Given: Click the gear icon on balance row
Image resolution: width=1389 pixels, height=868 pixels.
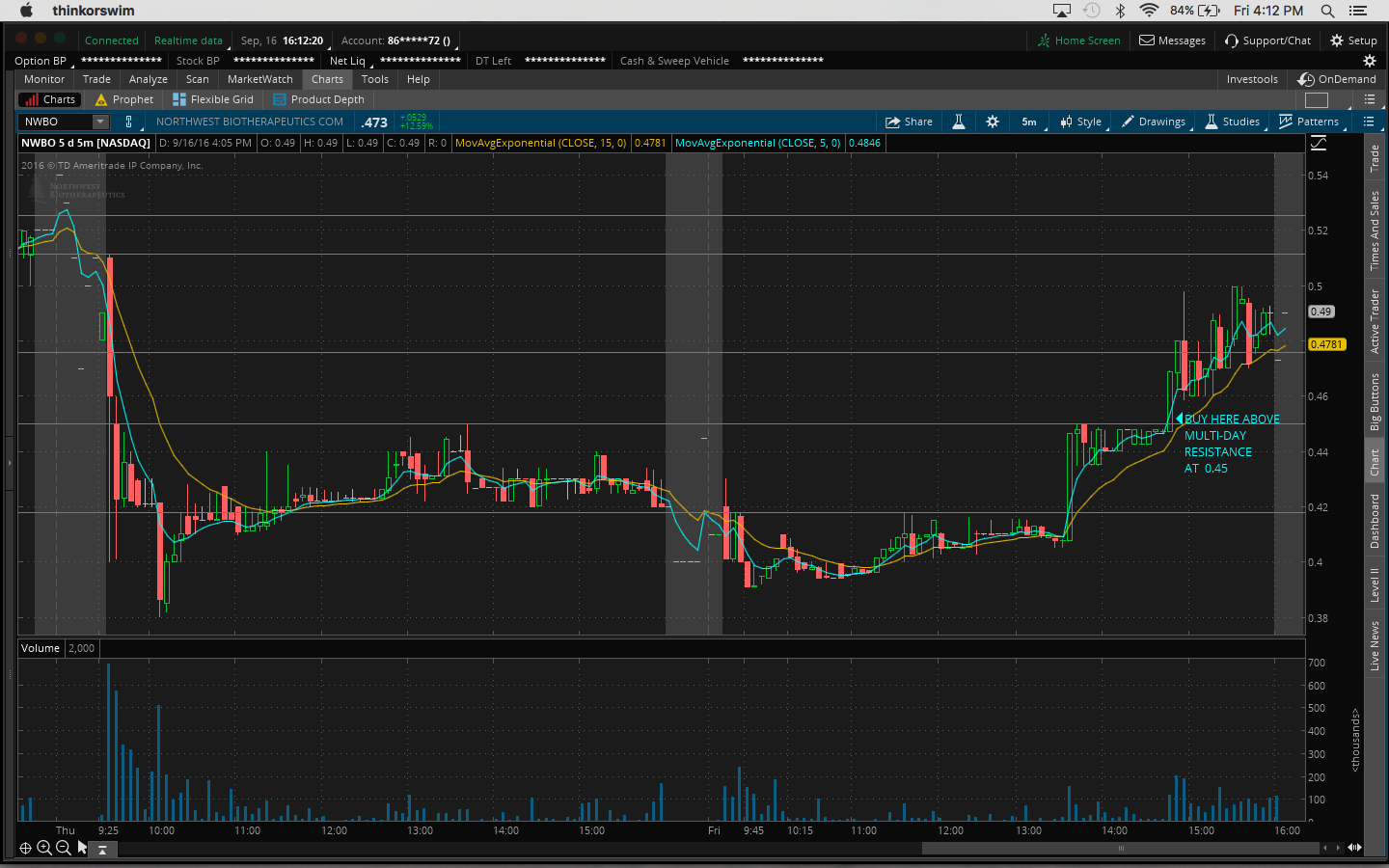Looking at the screenshot, I should coord(1369,61).
